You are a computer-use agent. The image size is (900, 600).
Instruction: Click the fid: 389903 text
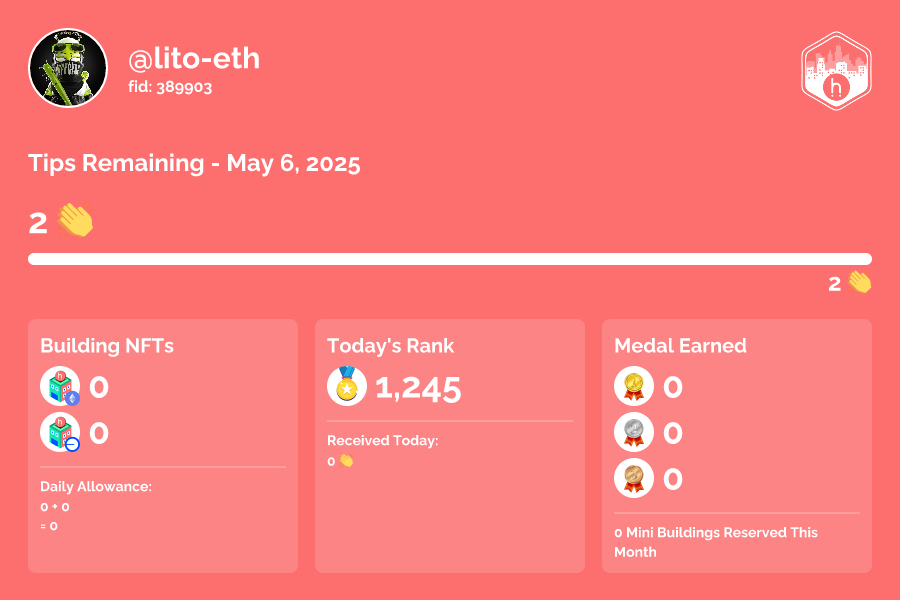click(170, 87)
